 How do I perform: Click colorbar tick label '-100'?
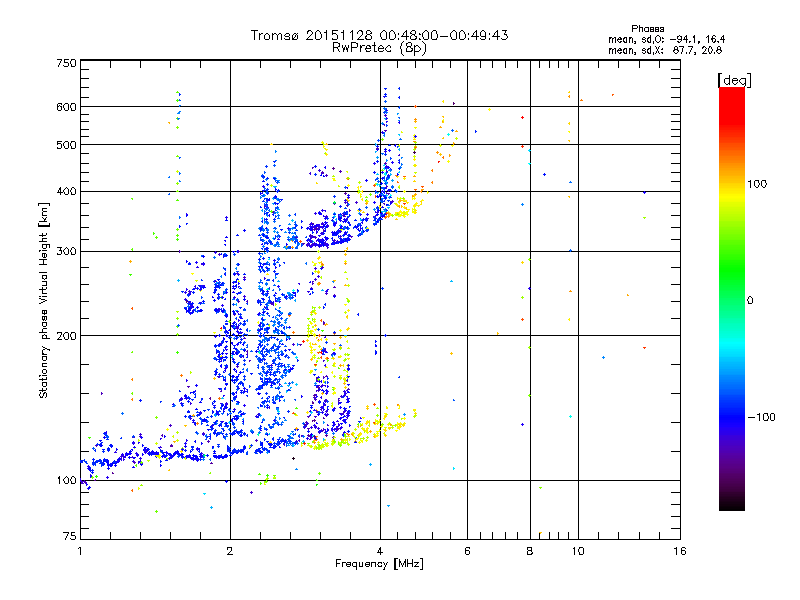(762, 417)
